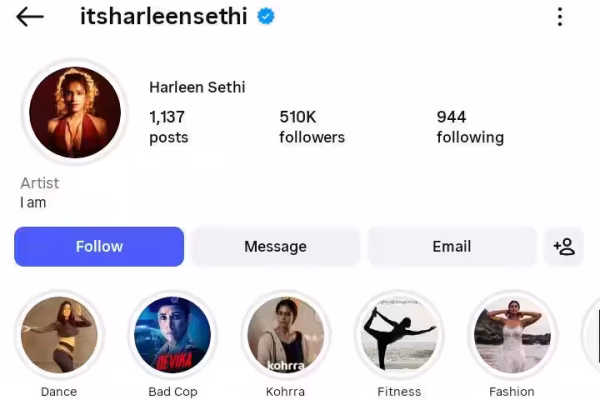Screen dimensions: 600x400
Task: Open the Bad Cop story highlight
Action: click(x=173, y=335)
